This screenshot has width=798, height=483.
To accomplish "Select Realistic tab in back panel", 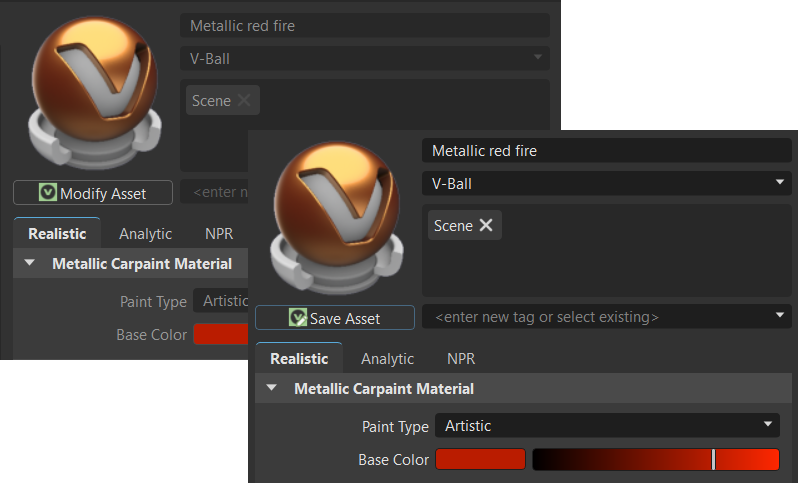I will pos(57,233).
